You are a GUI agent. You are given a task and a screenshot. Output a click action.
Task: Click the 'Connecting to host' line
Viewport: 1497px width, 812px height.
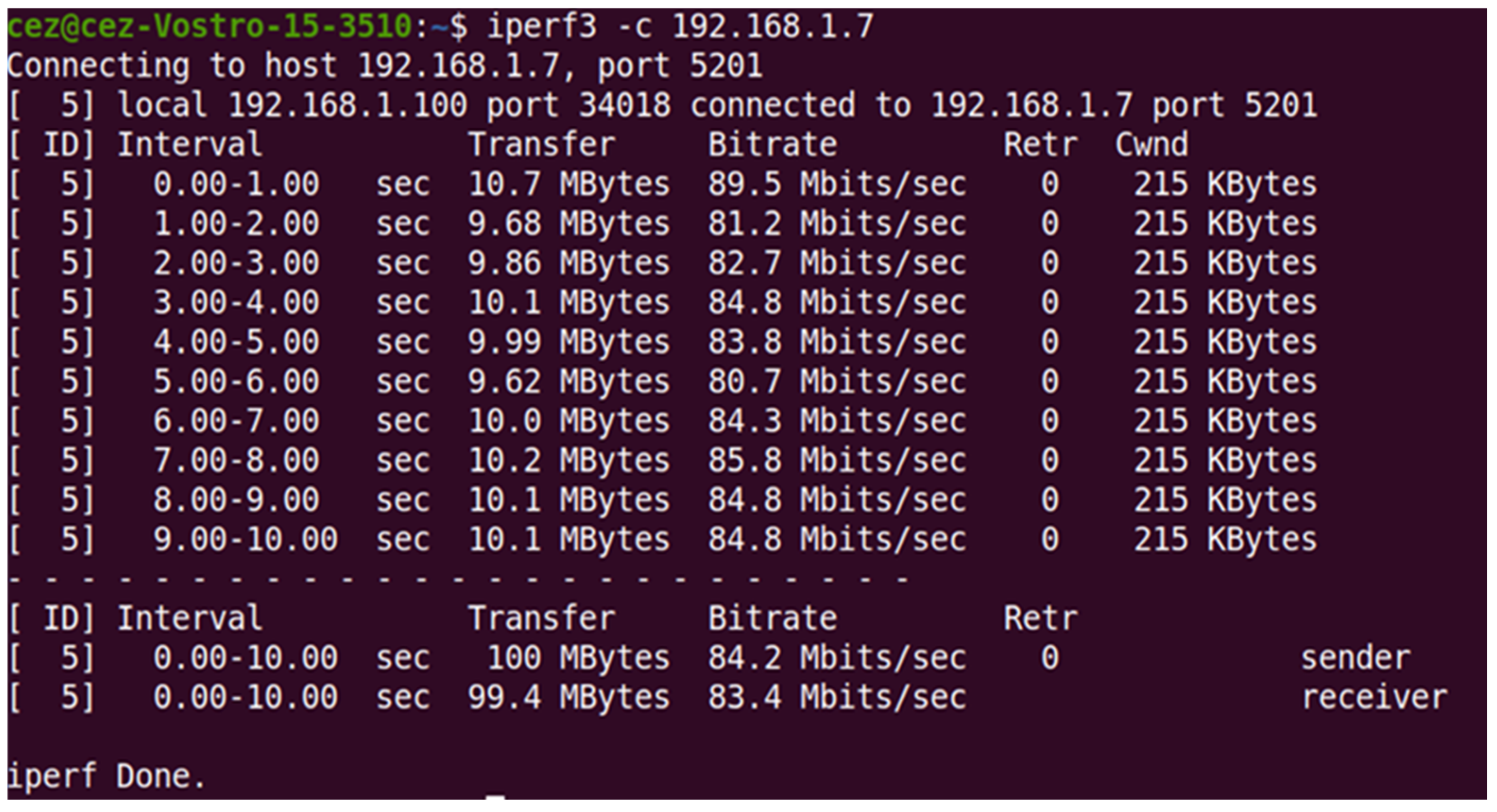click(384, 66)
